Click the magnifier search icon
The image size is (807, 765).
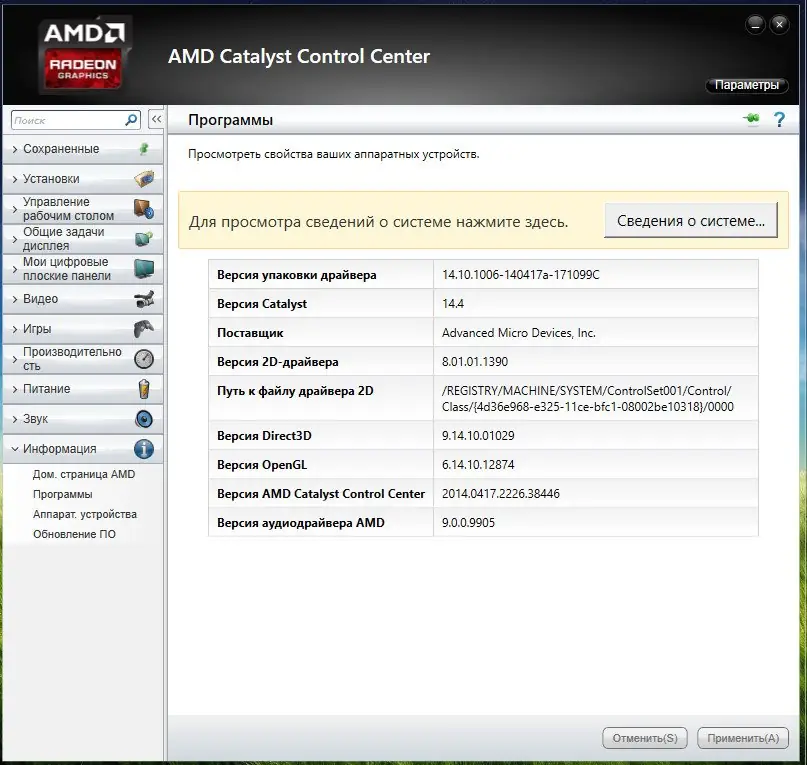(131, 120)
